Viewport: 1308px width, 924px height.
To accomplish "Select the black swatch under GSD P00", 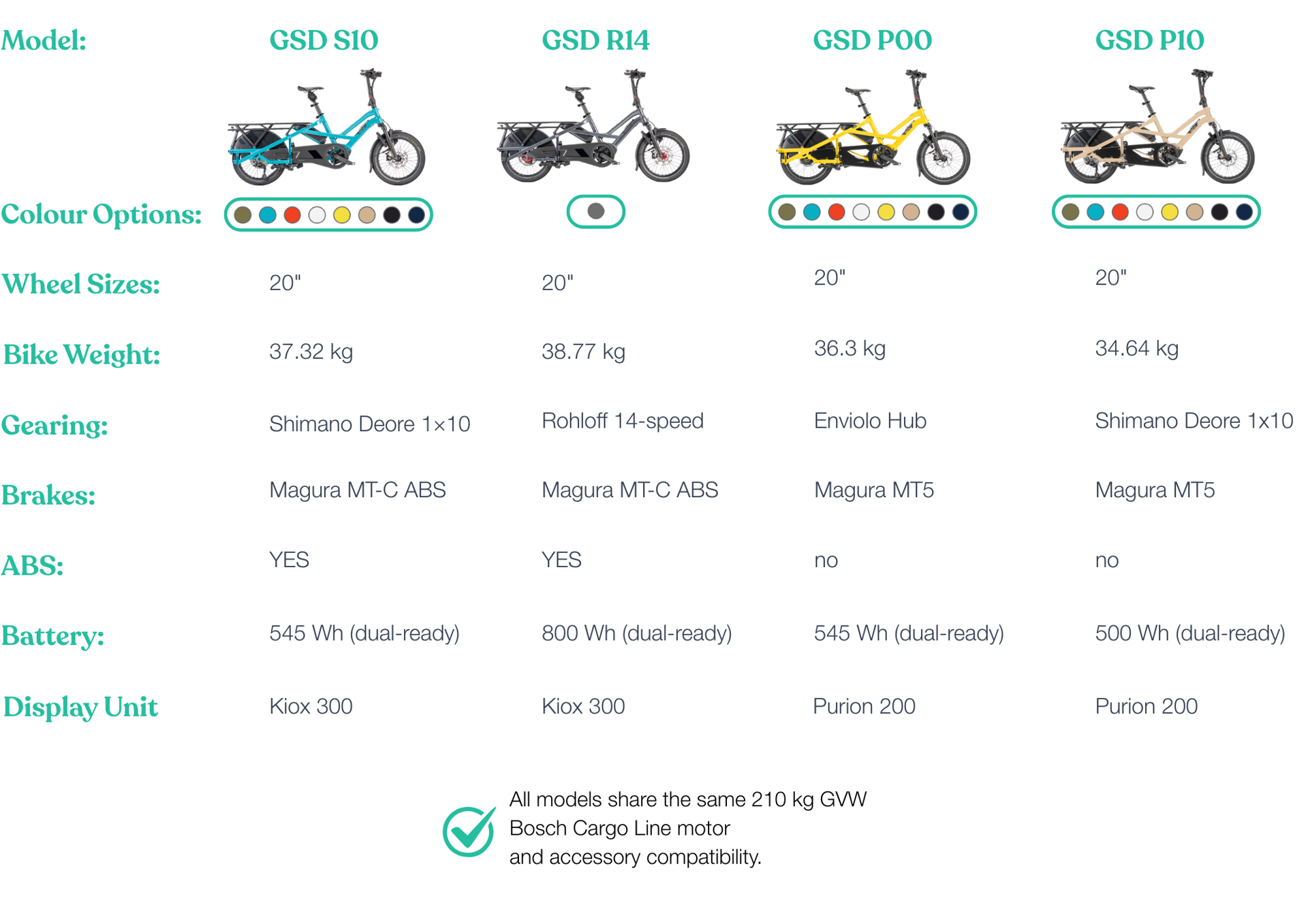I will (936, 212).
